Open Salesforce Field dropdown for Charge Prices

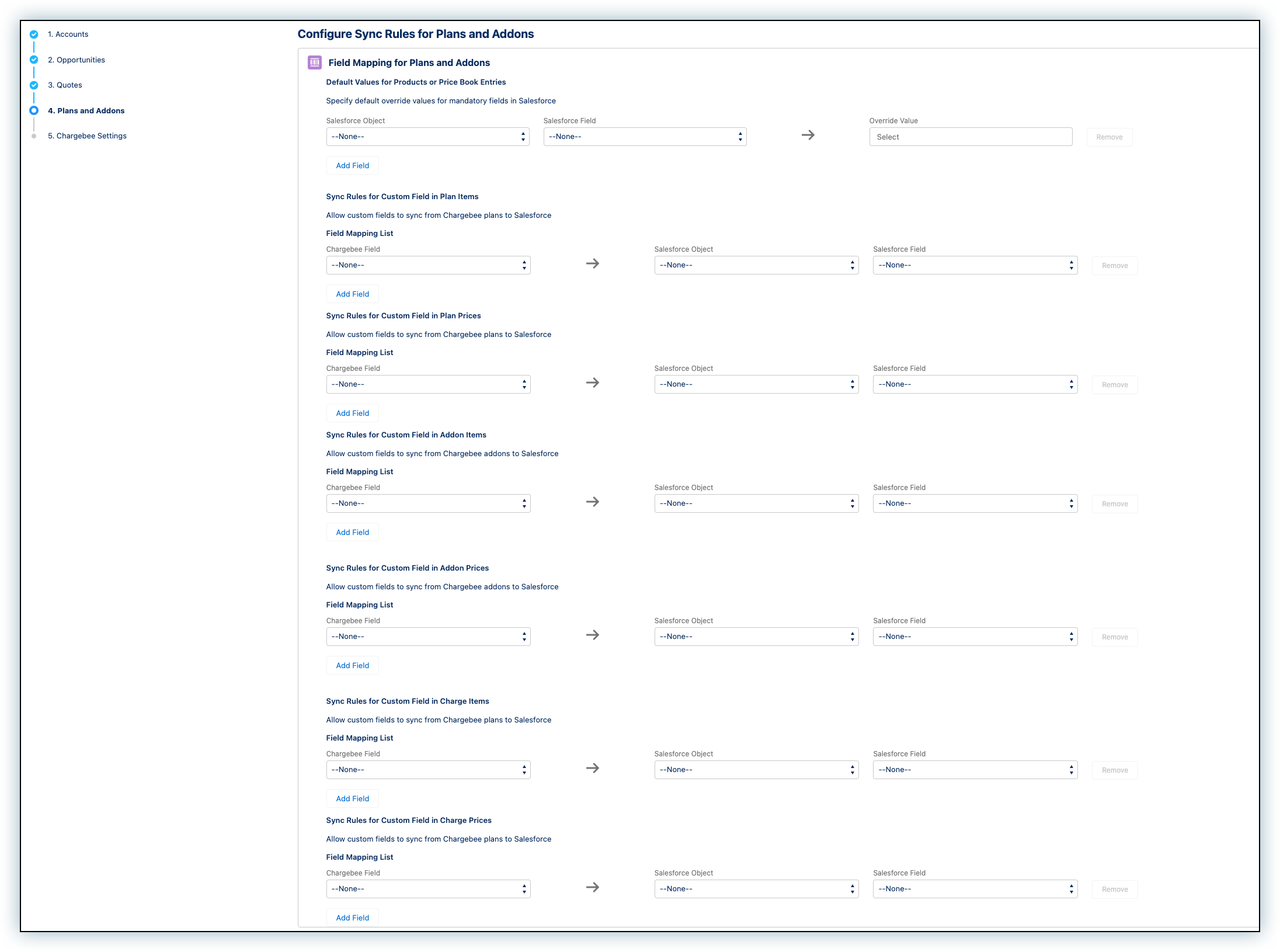975,889
